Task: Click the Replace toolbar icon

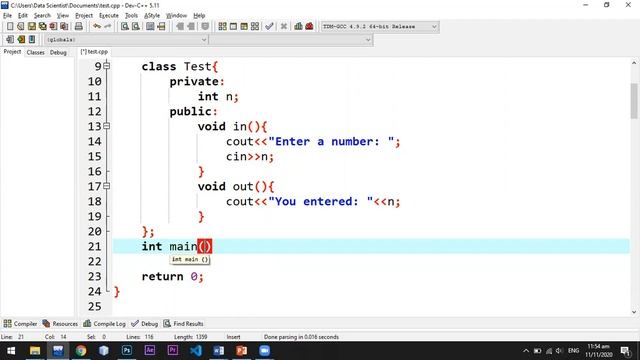Action: click(x=136, y=27)
